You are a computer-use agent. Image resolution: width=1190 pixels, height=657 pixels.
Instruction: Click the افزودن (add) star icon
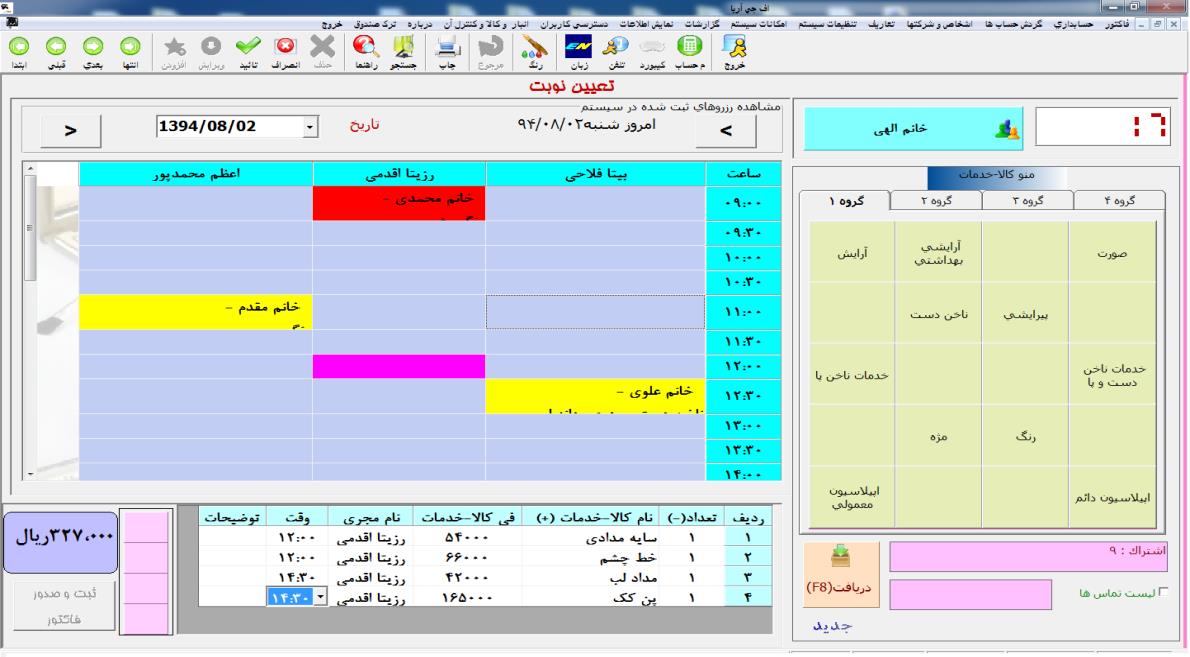coord(175,48)
